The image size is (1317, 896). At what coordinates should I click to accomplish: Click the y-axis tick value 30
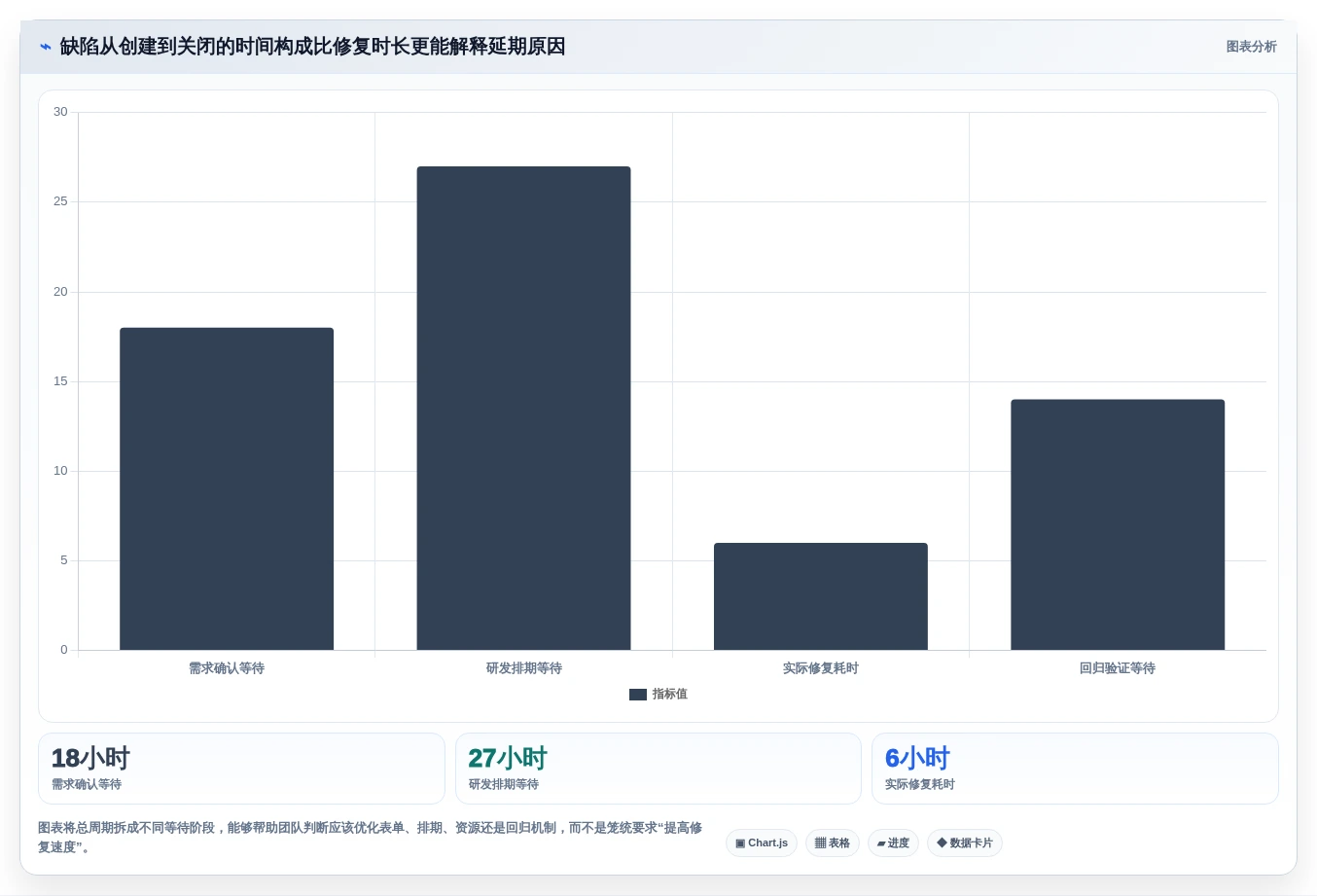pos(60,112)
